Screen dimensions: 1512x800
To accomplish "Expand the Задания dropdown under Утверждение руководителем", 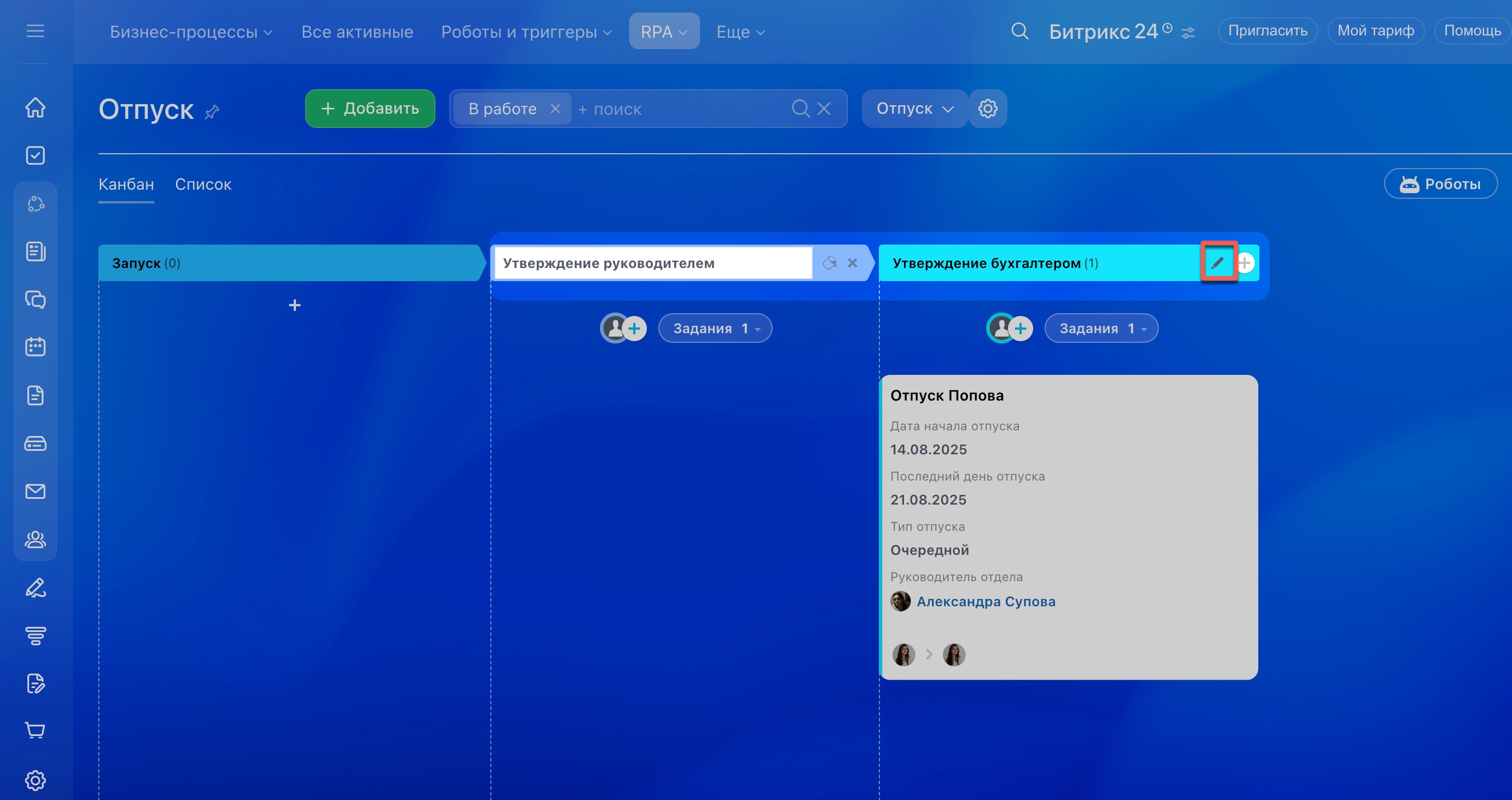I will (x=714, y=328).
